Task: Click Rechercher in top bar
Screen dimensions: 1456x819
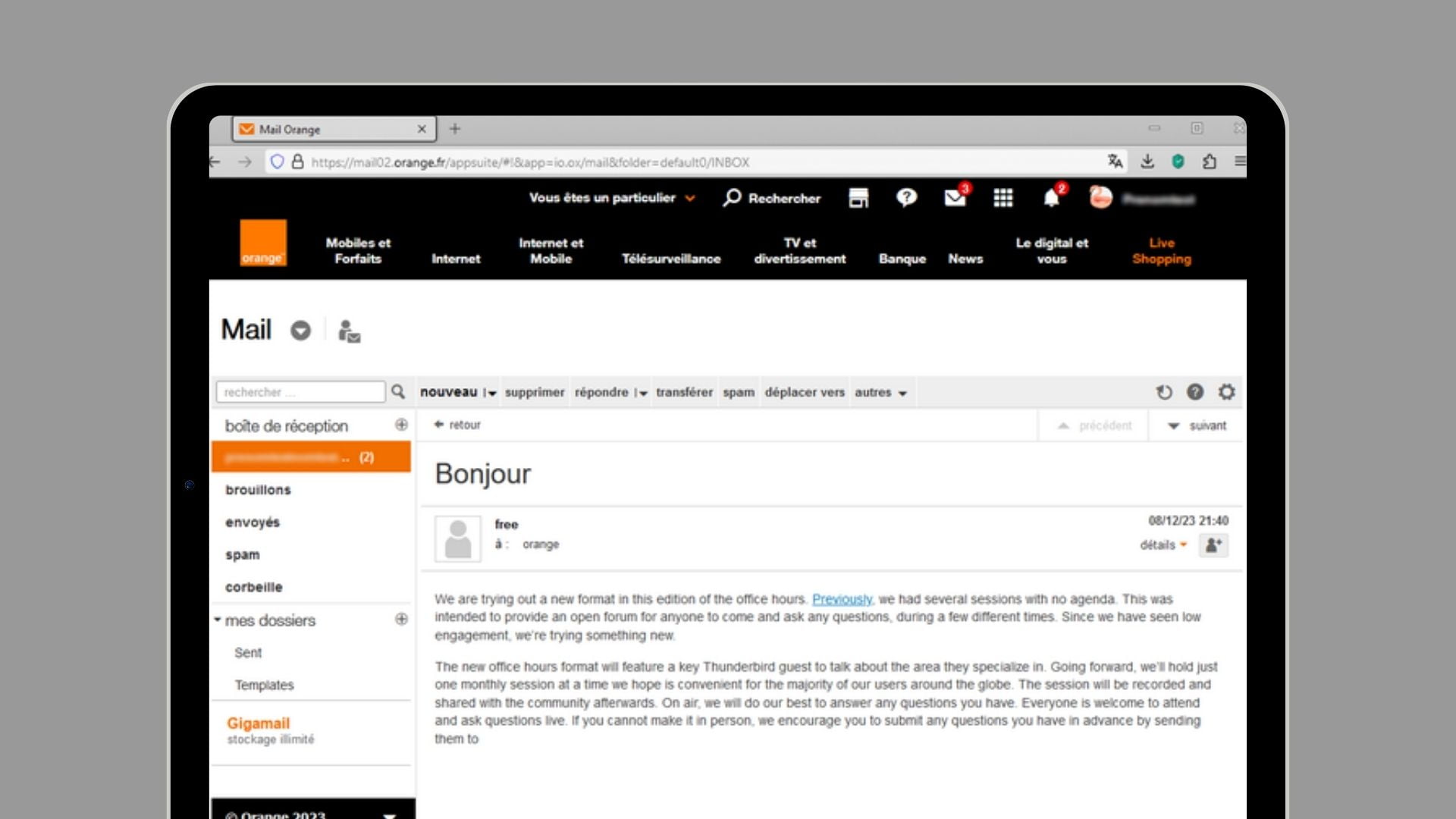Action: [772, 198]
